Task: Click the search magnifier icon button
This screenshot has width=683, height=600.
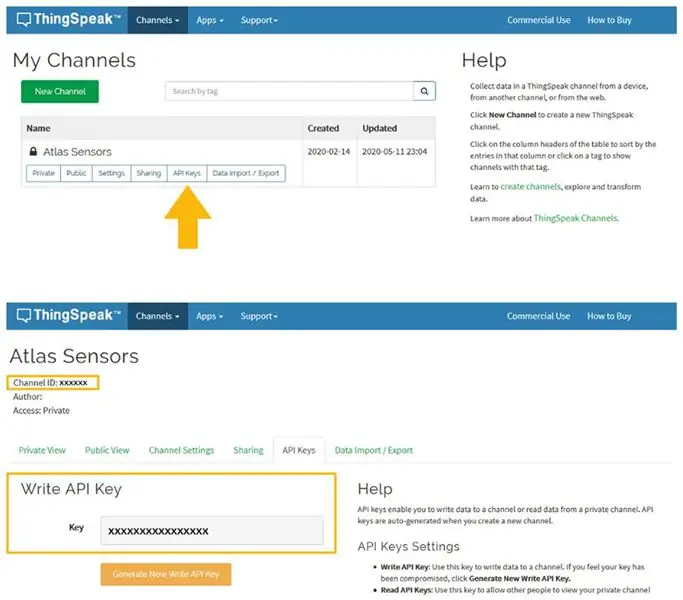Action: pyautogui.click(x=424, y=91)
